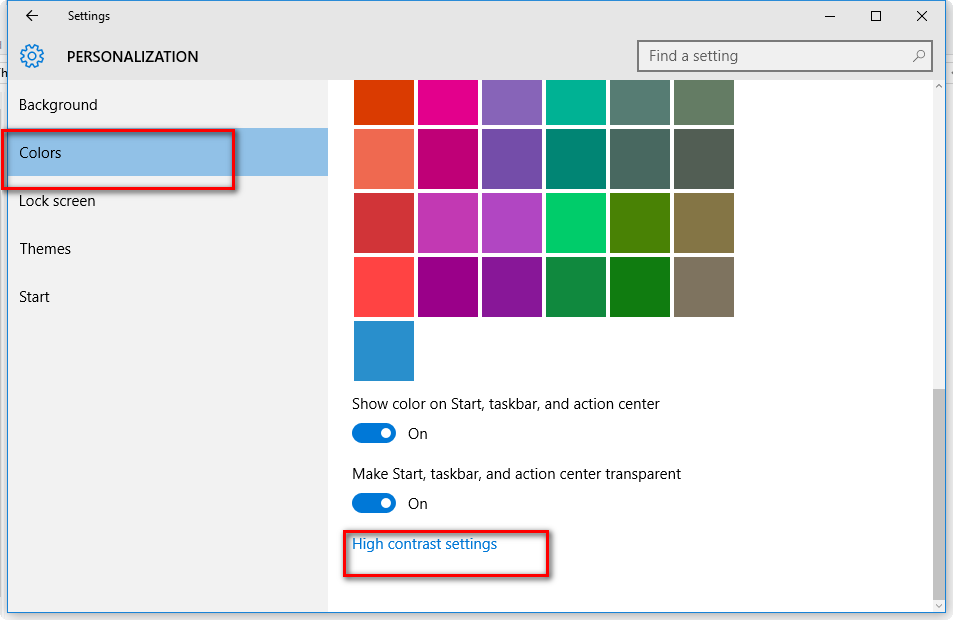The width and height of the screenshot is (953, 620).
Task: Click the search magnifier icon
Action: click(919, 56)
